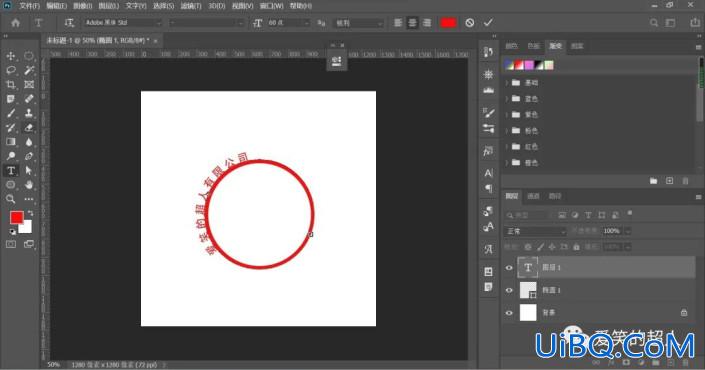Screen dimensions: 705x370
Task: Open the 窗口(W) menu
Action: click(272, 6)
